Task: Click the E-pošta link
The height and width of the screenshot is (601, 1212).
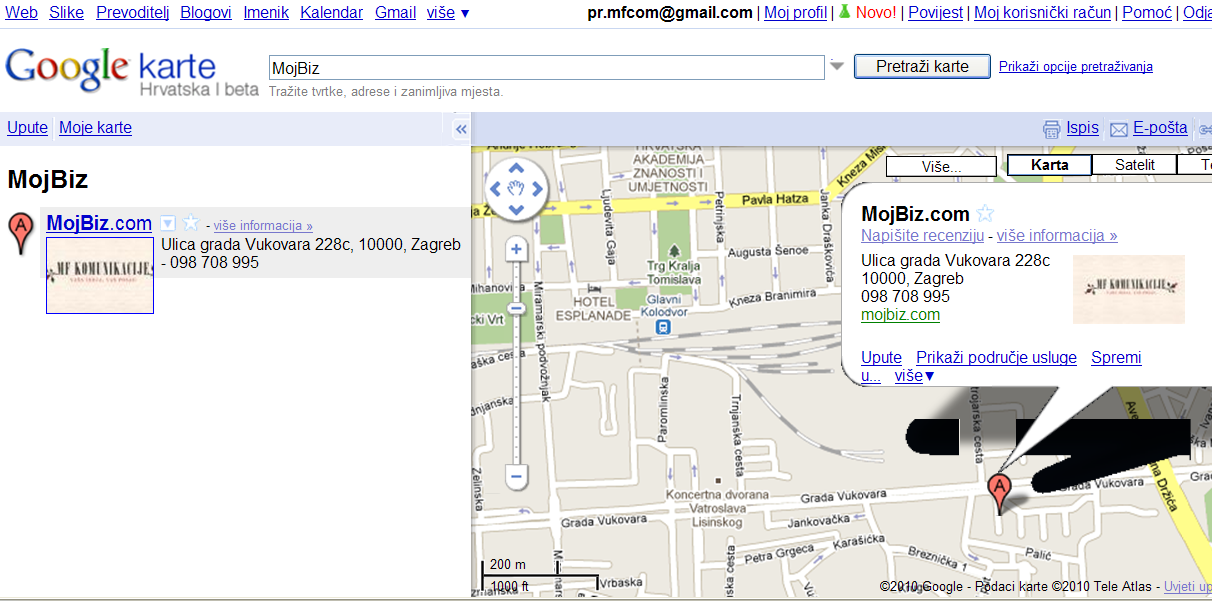Action: click(1160, 128)
